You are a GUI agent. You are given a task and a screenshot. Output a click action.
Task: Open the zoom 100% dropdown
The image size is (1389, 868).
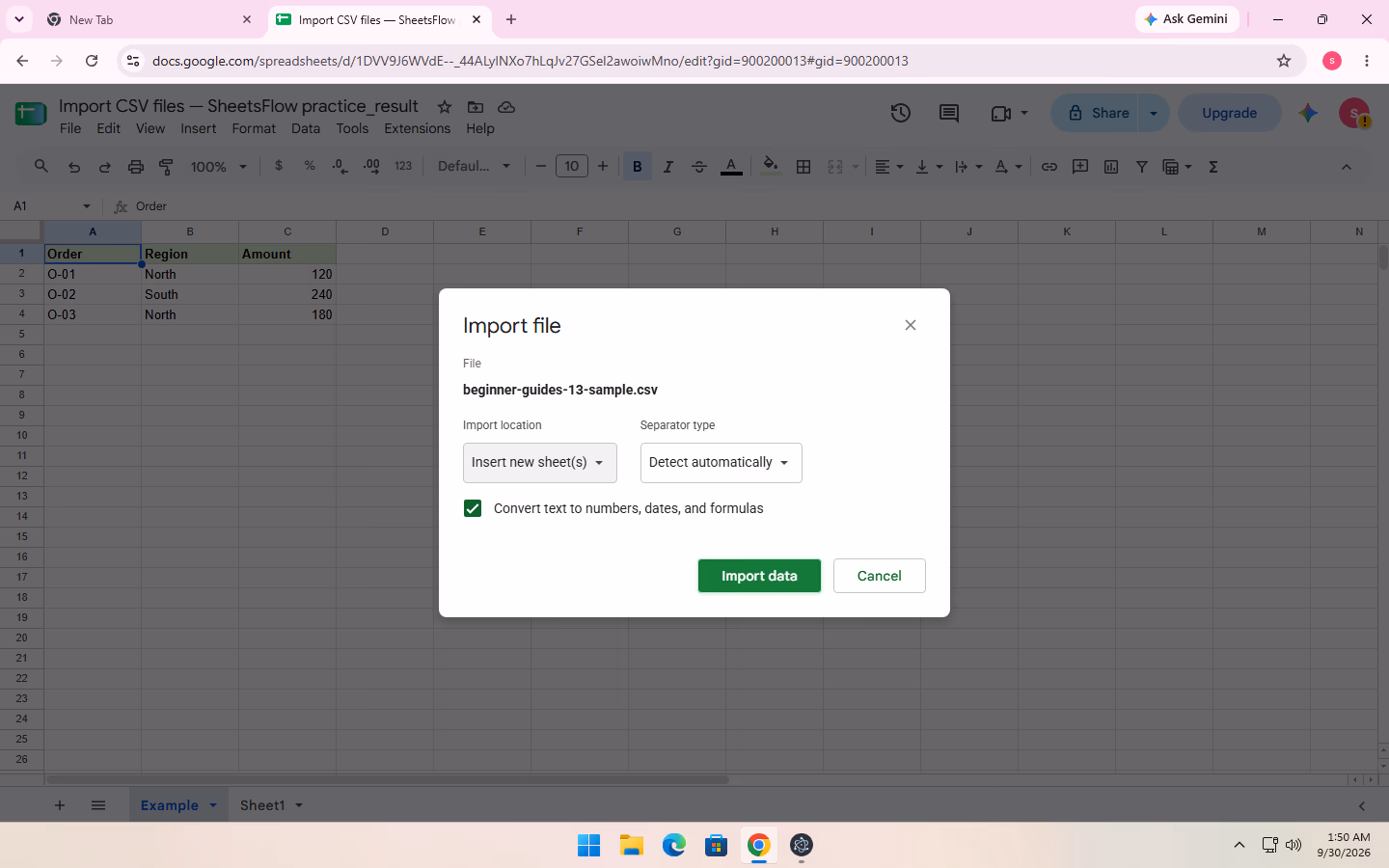pos(219,167)
